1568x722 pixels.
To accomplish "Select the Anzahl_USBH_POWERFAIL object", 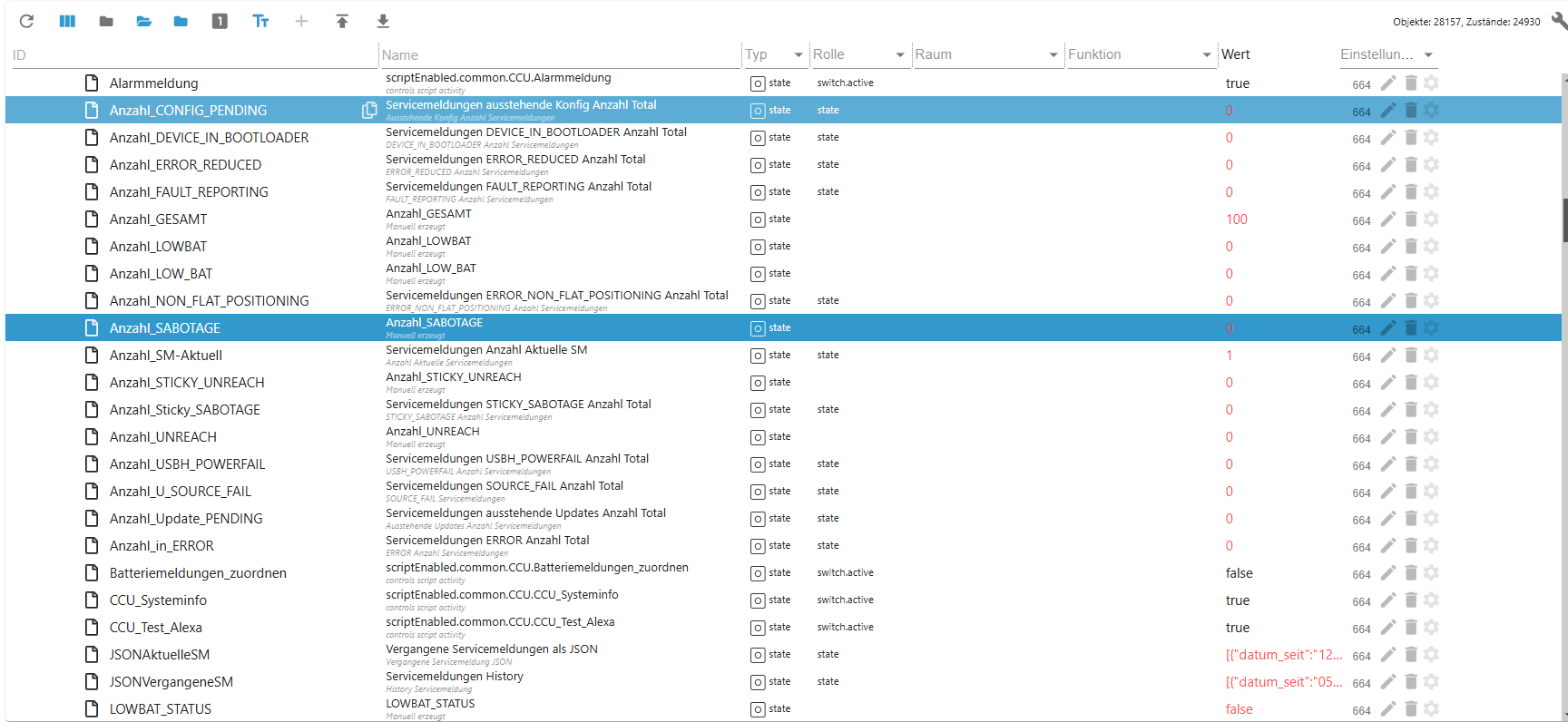I will [x=783, y=464].
